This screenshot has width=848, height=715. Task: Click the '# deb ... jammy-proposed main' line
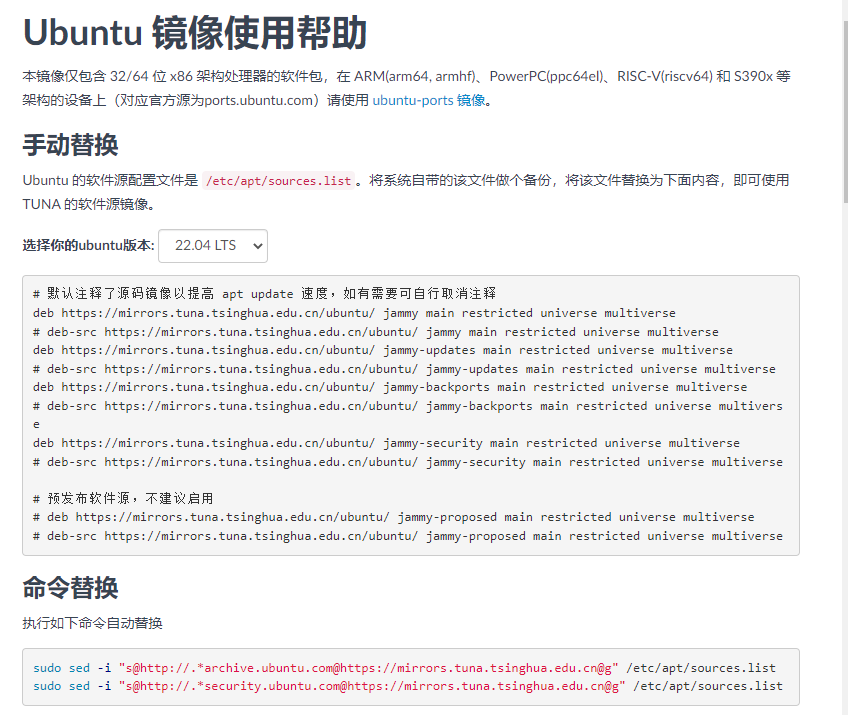click(x=394, y=518)
